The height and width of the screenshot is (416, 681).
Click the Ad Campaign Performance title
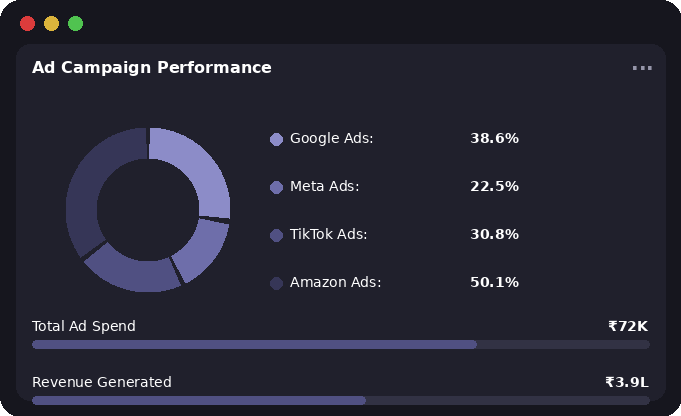click(152, 68)
